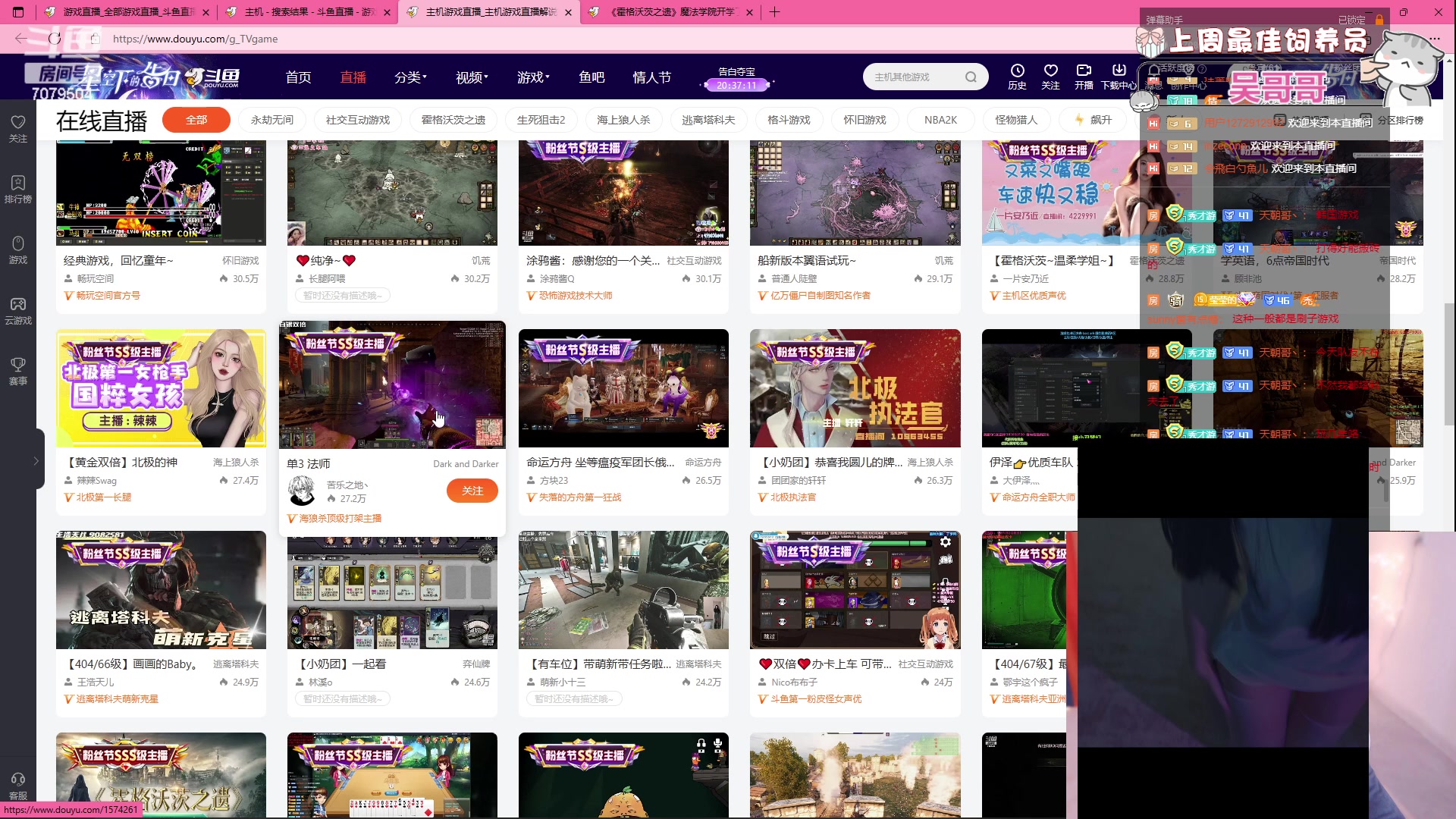Filter by 海上狼人杀 category
The height and width of the screenshot is (819, 1456).
[x=623, y=120]
